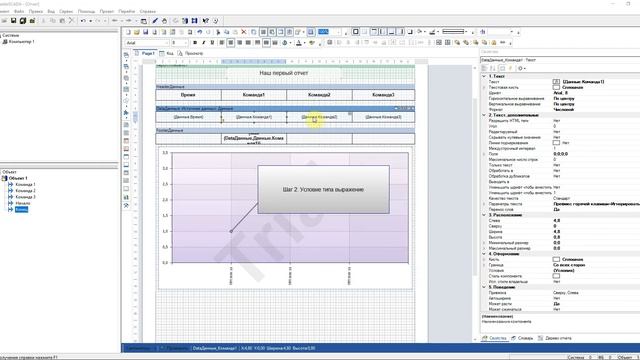Image resolution: width=640 pixels, height=360 pixels.
Task: Select the '{Данные.Время}' data cell
Action: (188, 117)
